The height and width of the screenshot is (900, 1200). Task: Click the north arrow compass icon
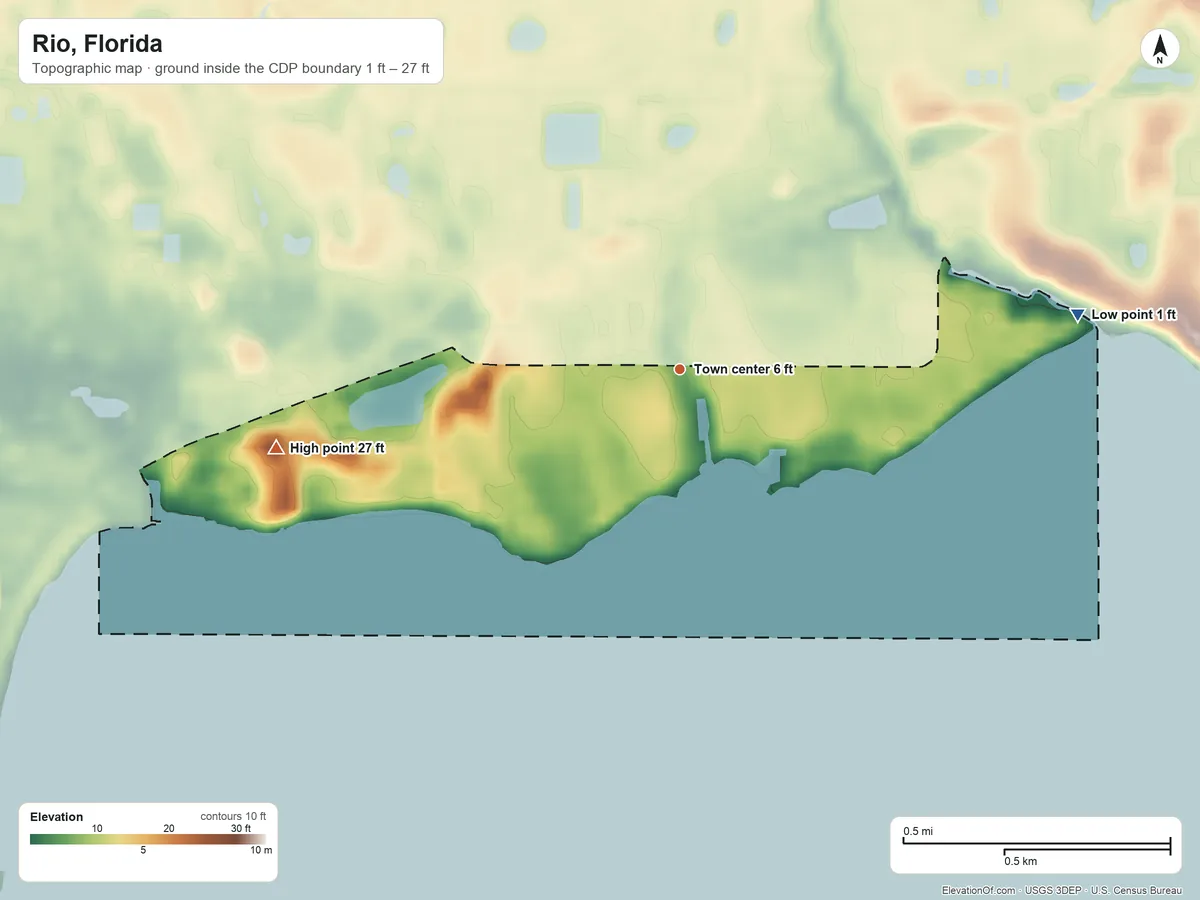[1159, 49]
